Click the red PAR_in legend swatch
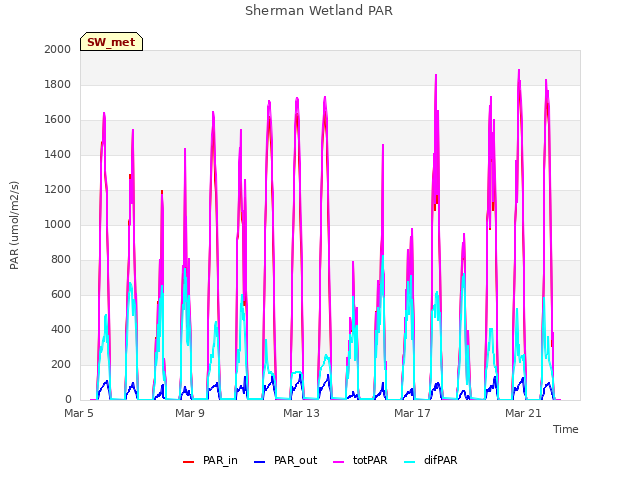Image resolution: width=640 pixels, height=480 pixels. (188, 462)
